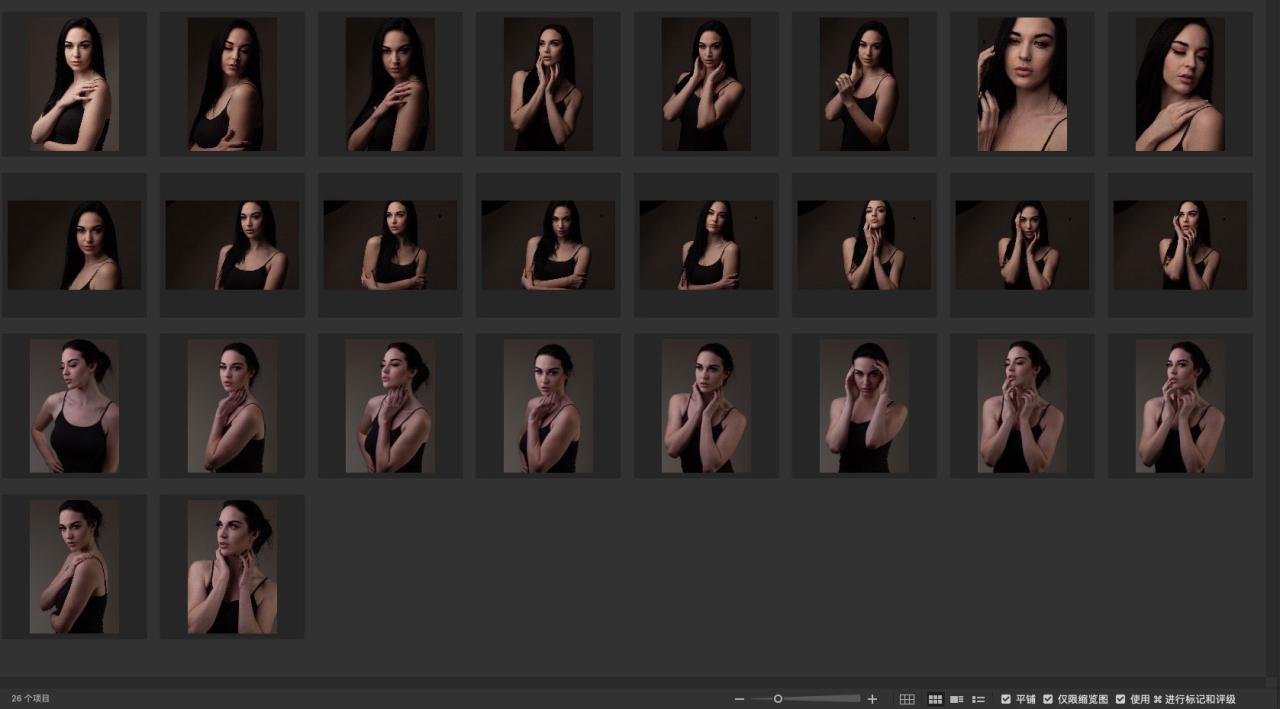Screen dimensions: 1280x709
Task: Switch to details view icon
Action: (x=957, y=699)
